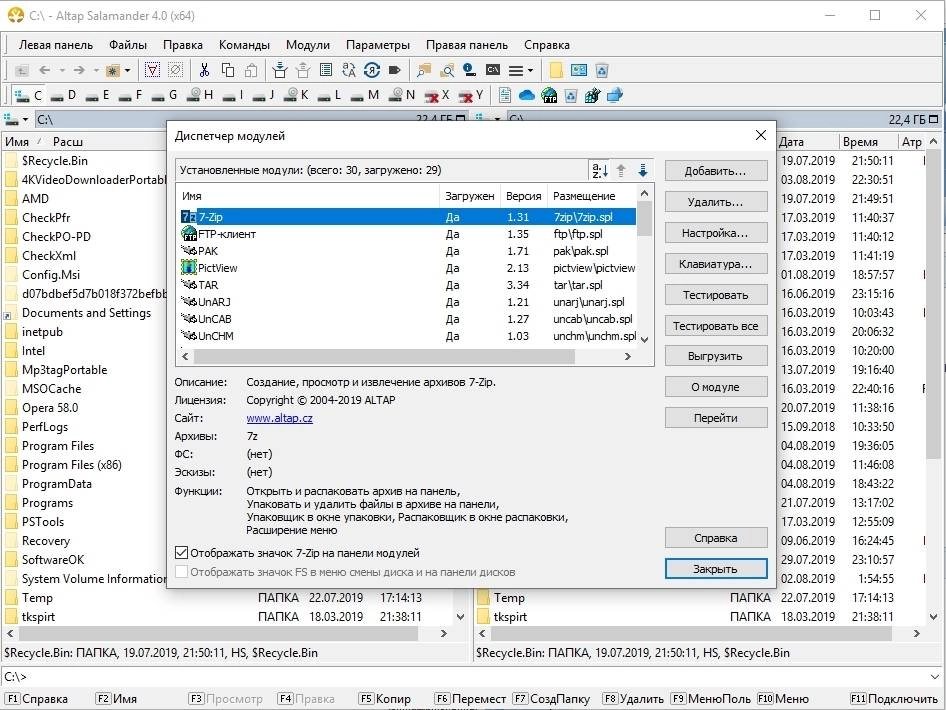Click the Copy to clipboard icon
Image resolution: width=946 pixels, height=710 pixels.
(x=228, y=71)
